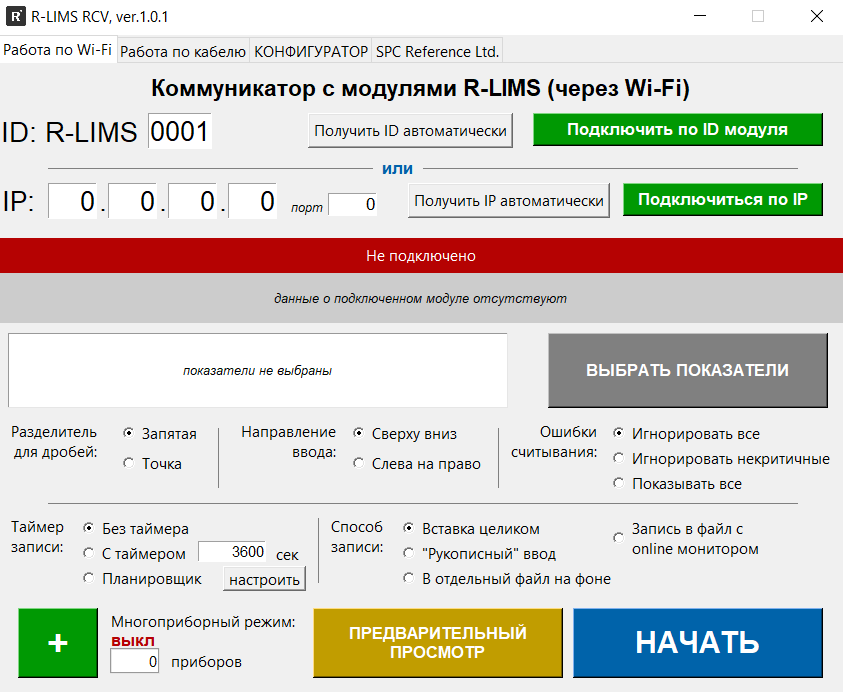The width and height of the screenshot is (843, 692).
Task: Click the R-LIMS app icon in title bar
Action: click(x=15, y=16)
